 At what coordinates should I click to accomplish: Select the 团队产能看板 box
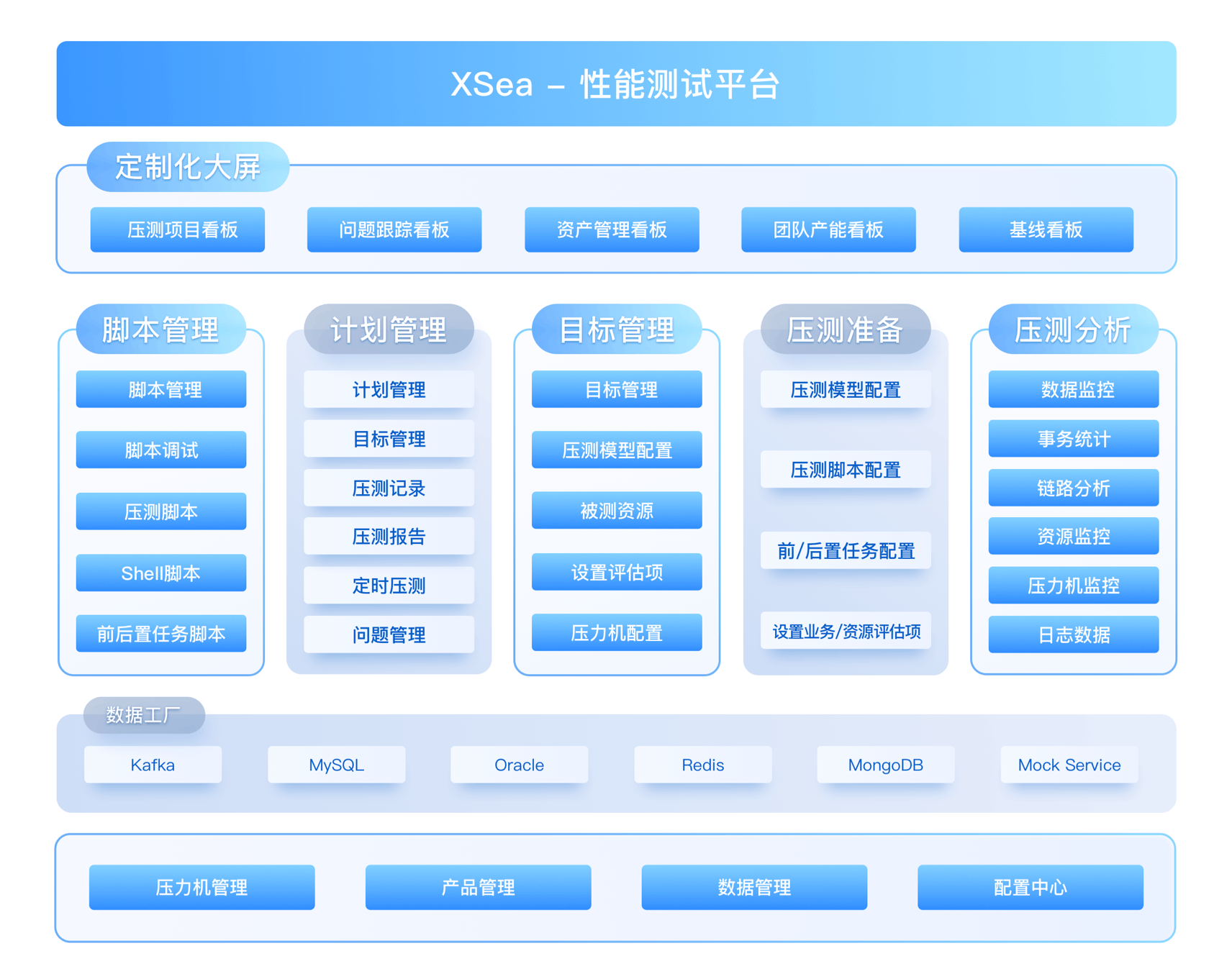(828, 229)
